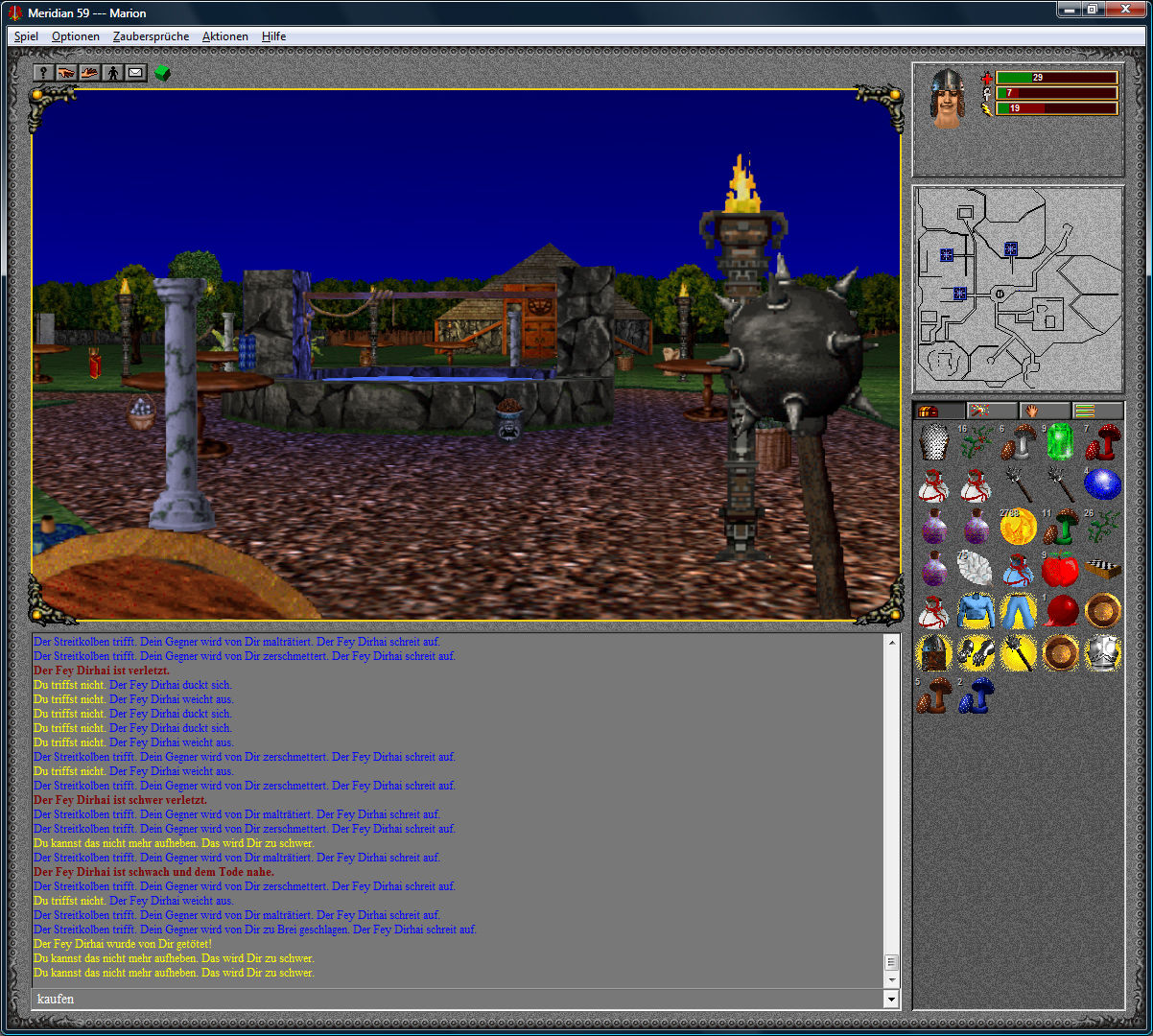1153x1036 pixels.
Task: Open the Aktionen menu
Action: pos(224,36)
